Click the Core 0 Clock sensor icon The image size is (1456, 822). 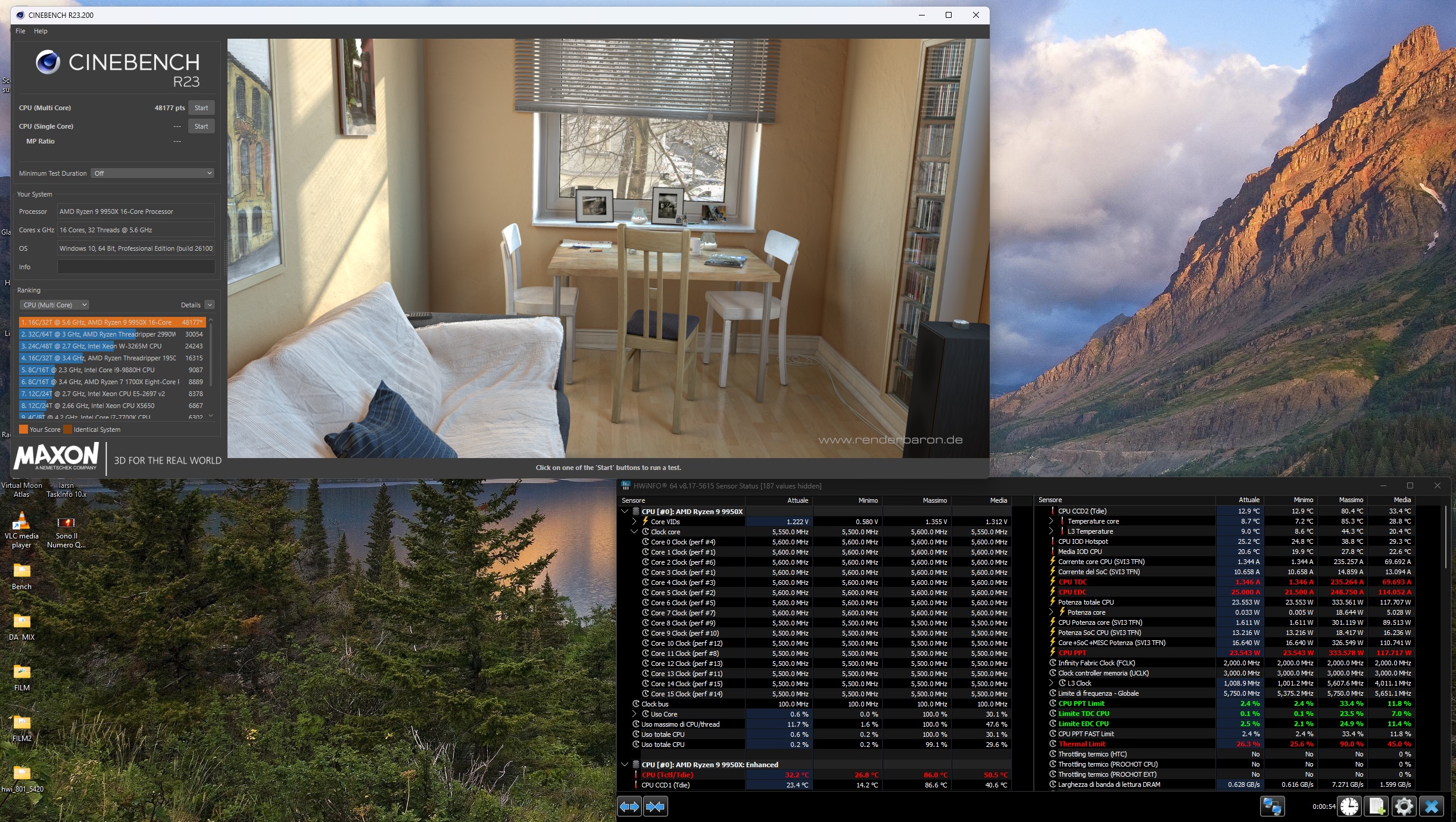click(x=646, y=542)
